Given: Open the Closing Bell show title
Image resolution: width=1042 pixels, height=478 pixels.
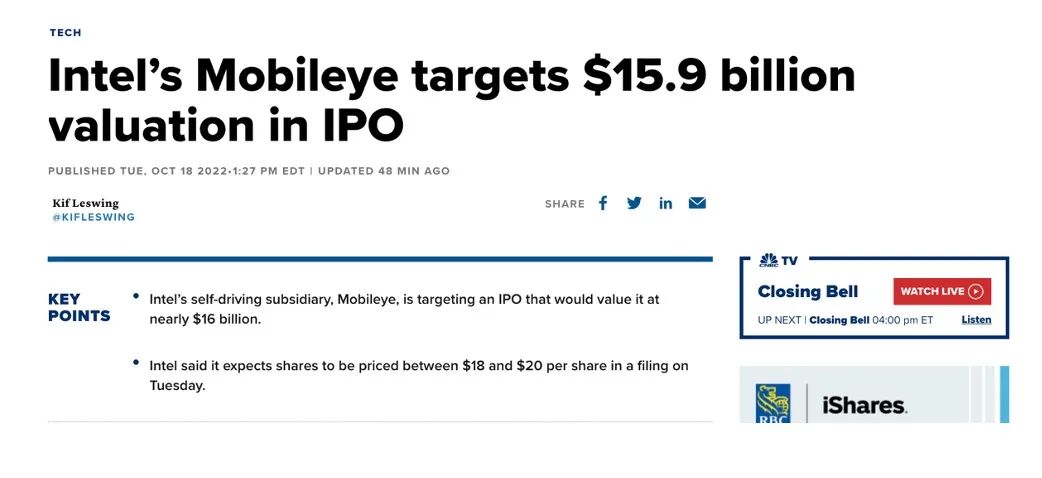Looking at the screenshot, I should (x=807, y=292).
